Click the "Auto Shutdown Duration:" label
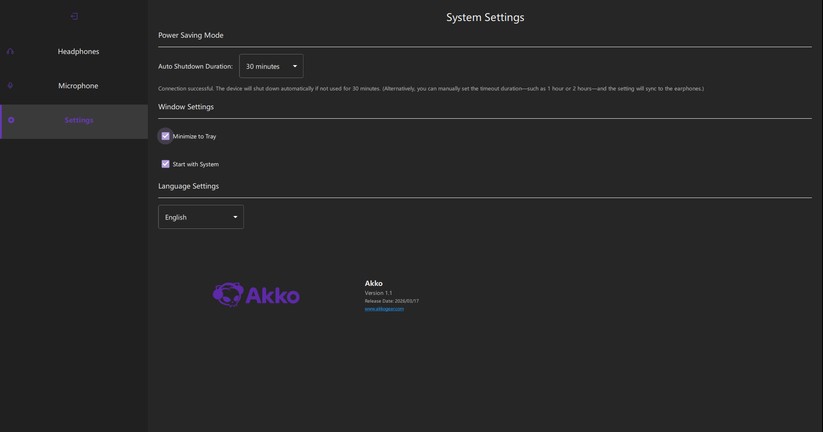823x432 pixels. [195, 66]
